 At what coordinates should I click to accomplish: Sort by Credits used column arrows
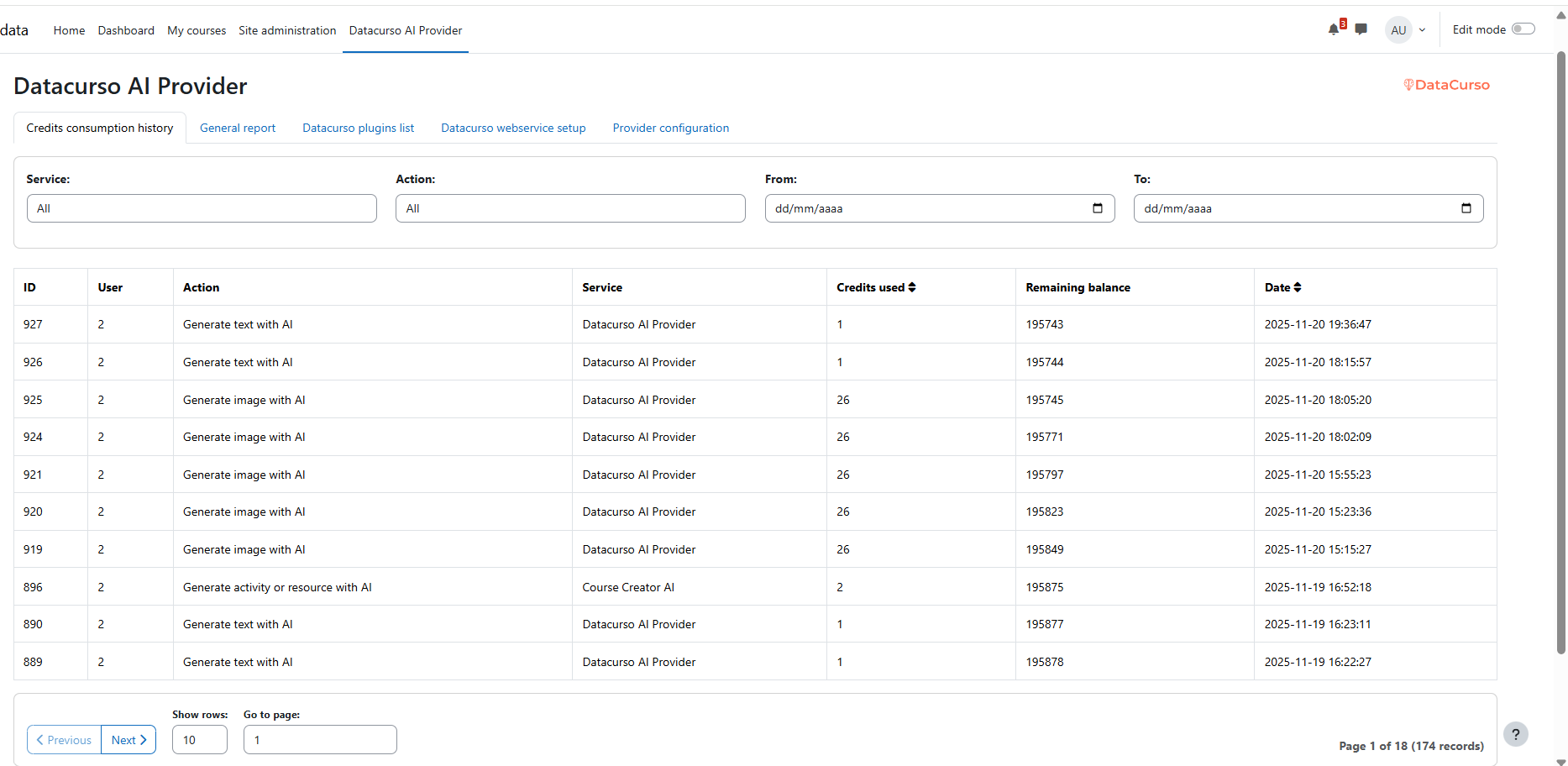[x=912, y=287]
